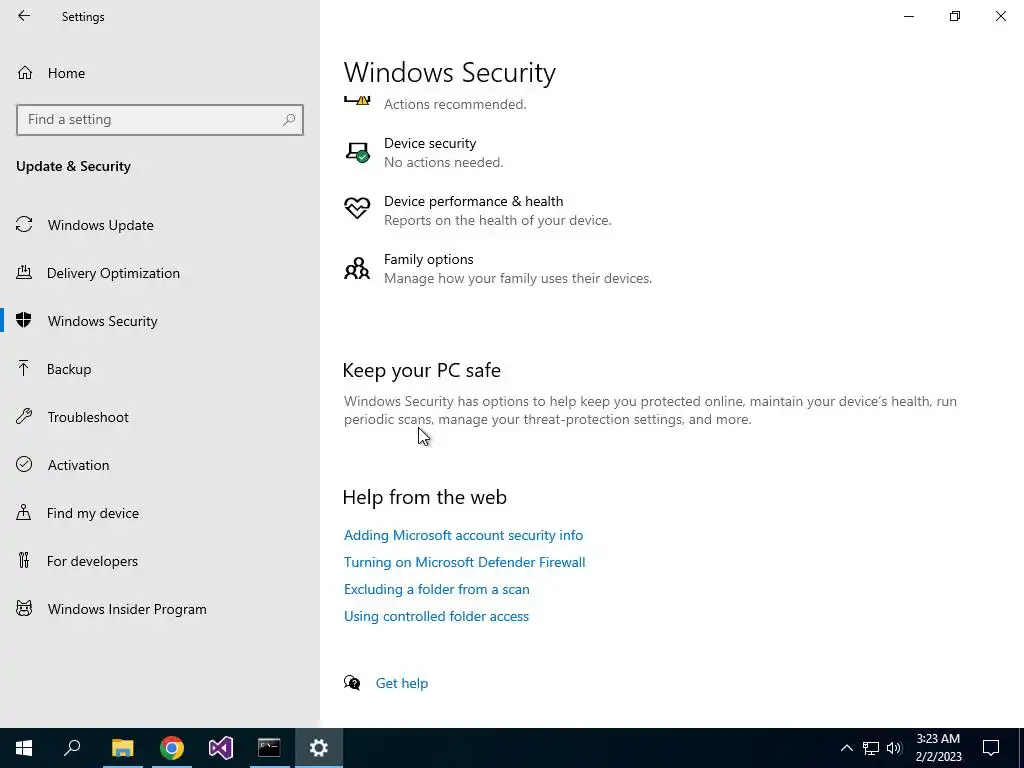Click the Windows Insider Program cat icon
1024x768 pixels.
coord(24,609)
